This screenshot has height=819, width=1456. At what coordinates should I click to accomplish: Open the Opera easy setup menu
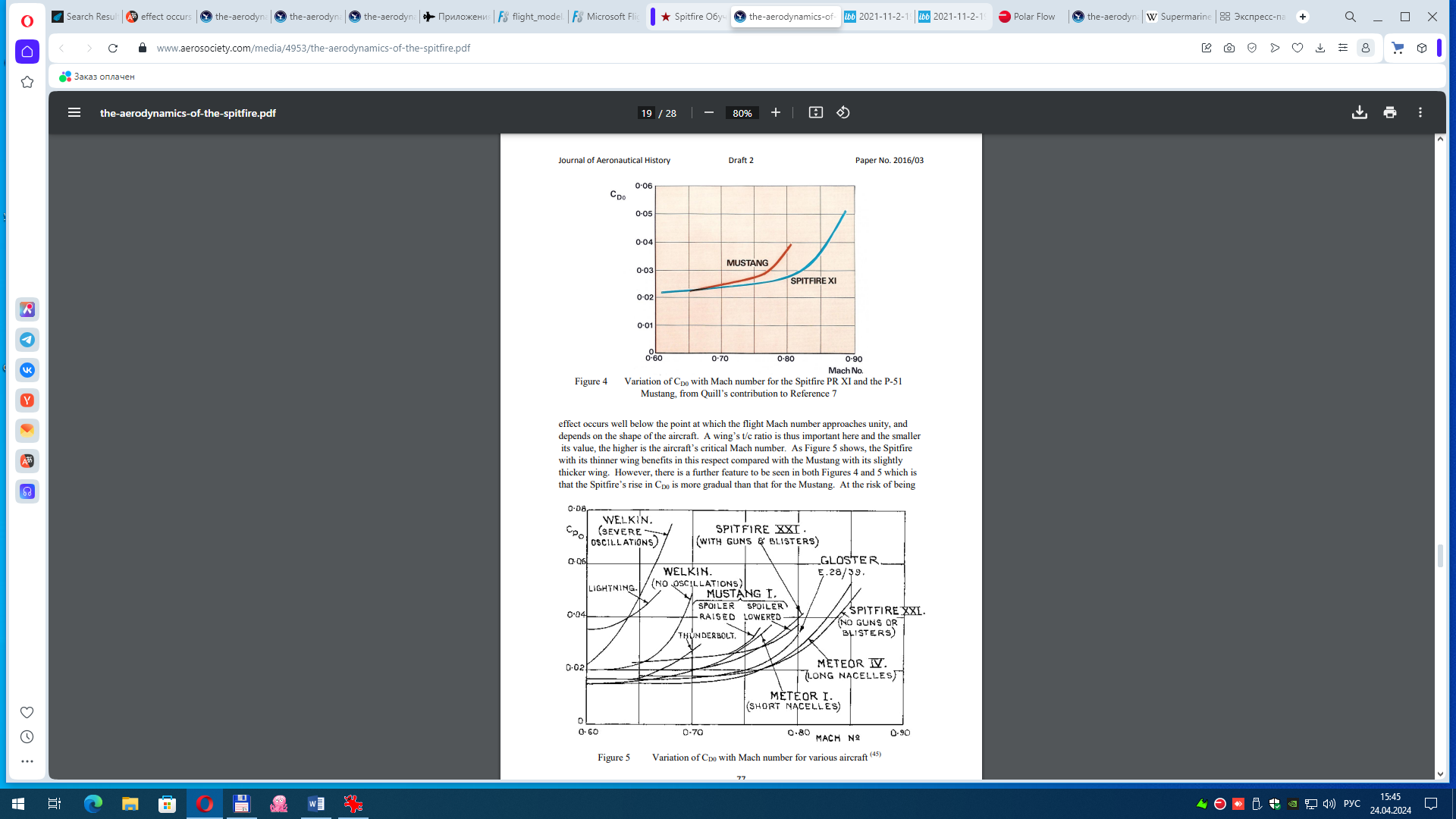(x=1343, y=48)
